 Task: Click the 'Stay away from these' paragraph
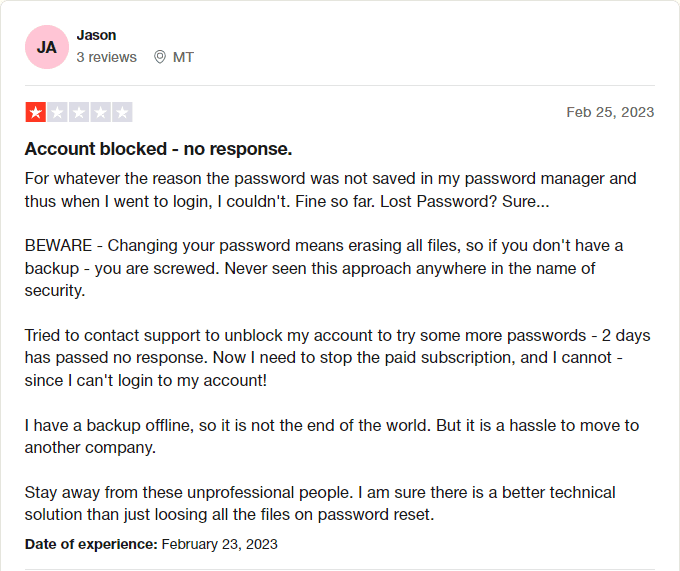(x=320, y=503)
